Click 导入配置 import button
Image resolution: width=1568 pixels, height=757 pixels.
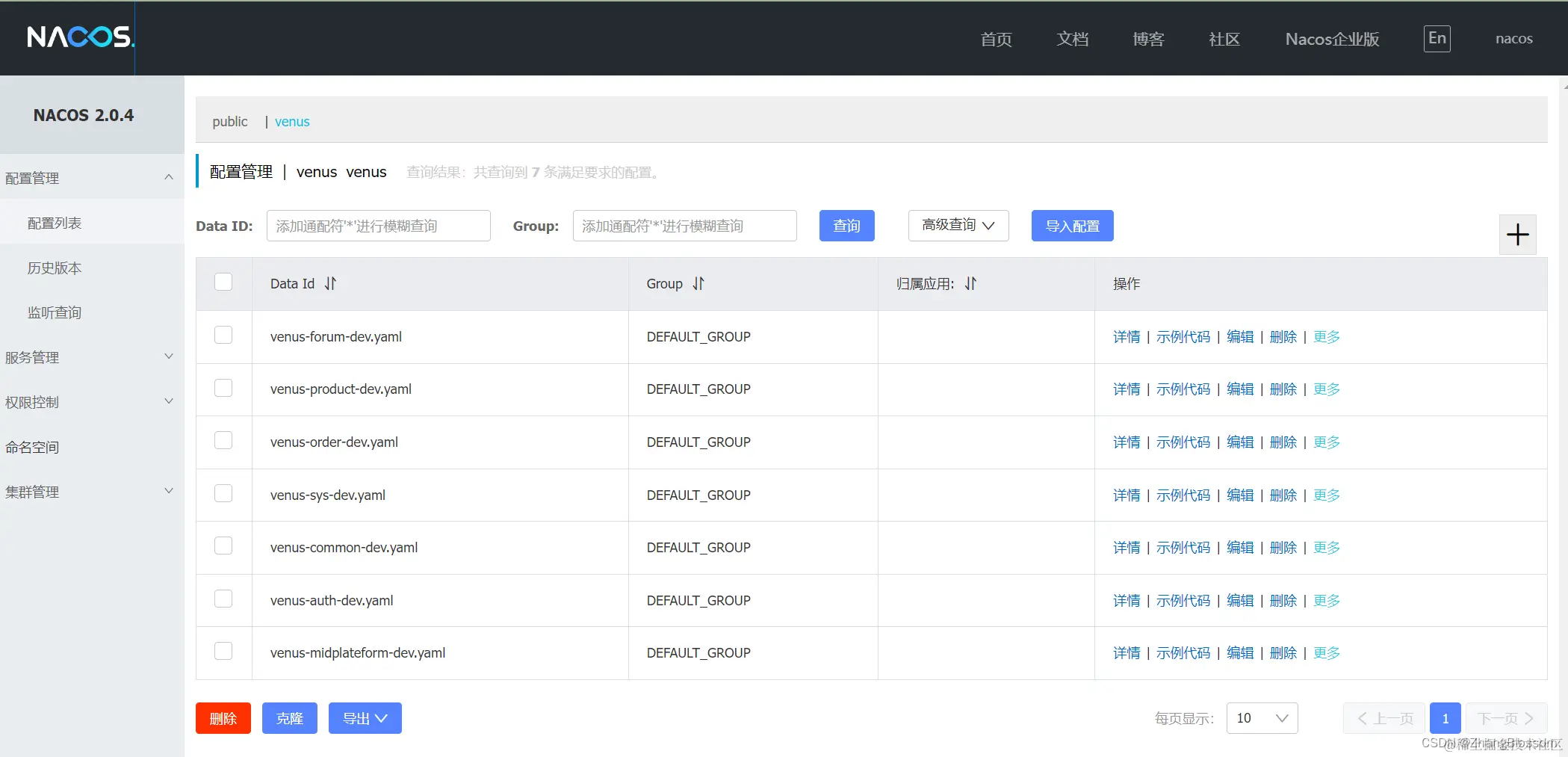1072,226
